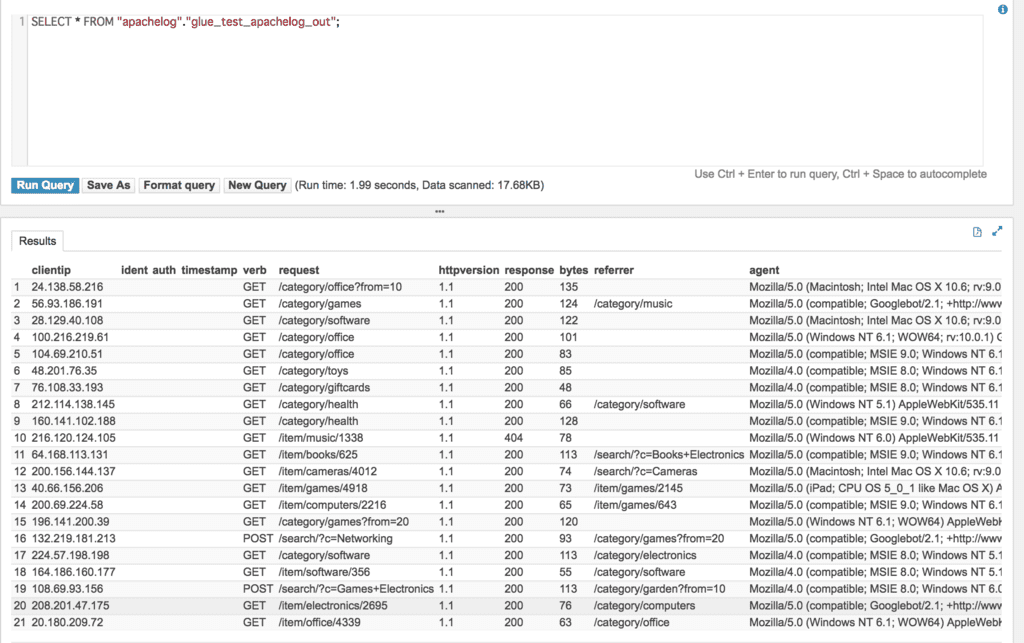
Task: Click the panel resize handle between editor and results
Action: coord(439,211)
